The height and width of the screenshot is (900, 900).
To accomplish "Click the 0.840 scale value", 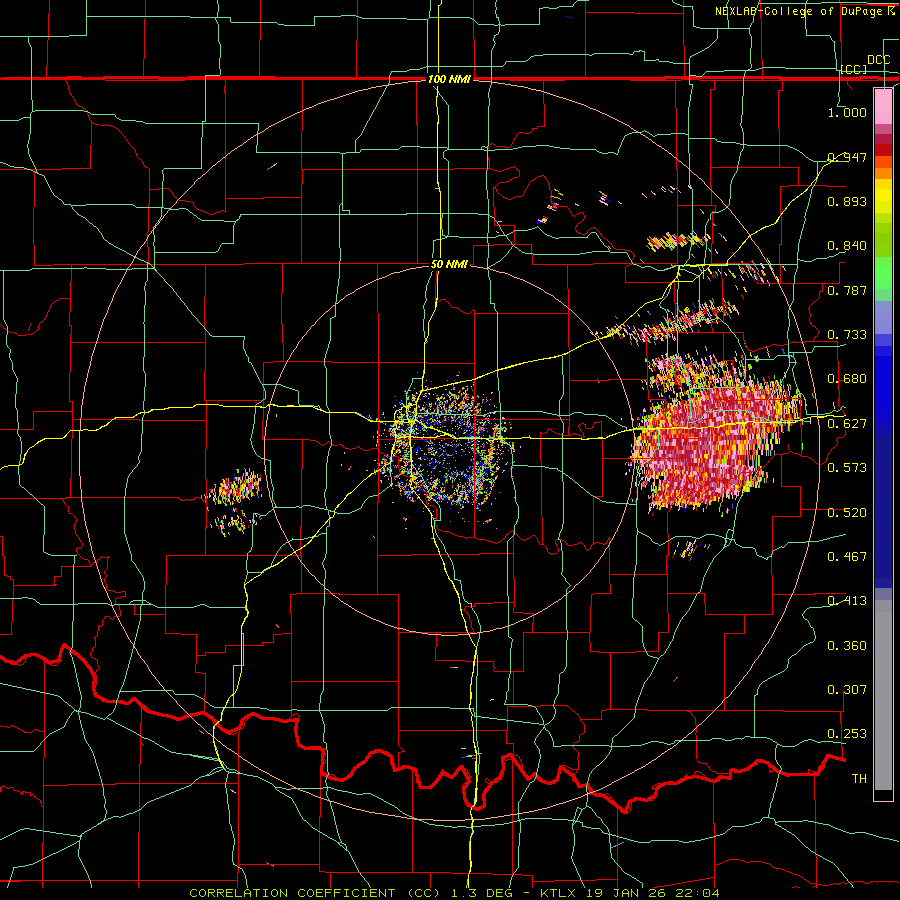I will [x=847, y=245].
